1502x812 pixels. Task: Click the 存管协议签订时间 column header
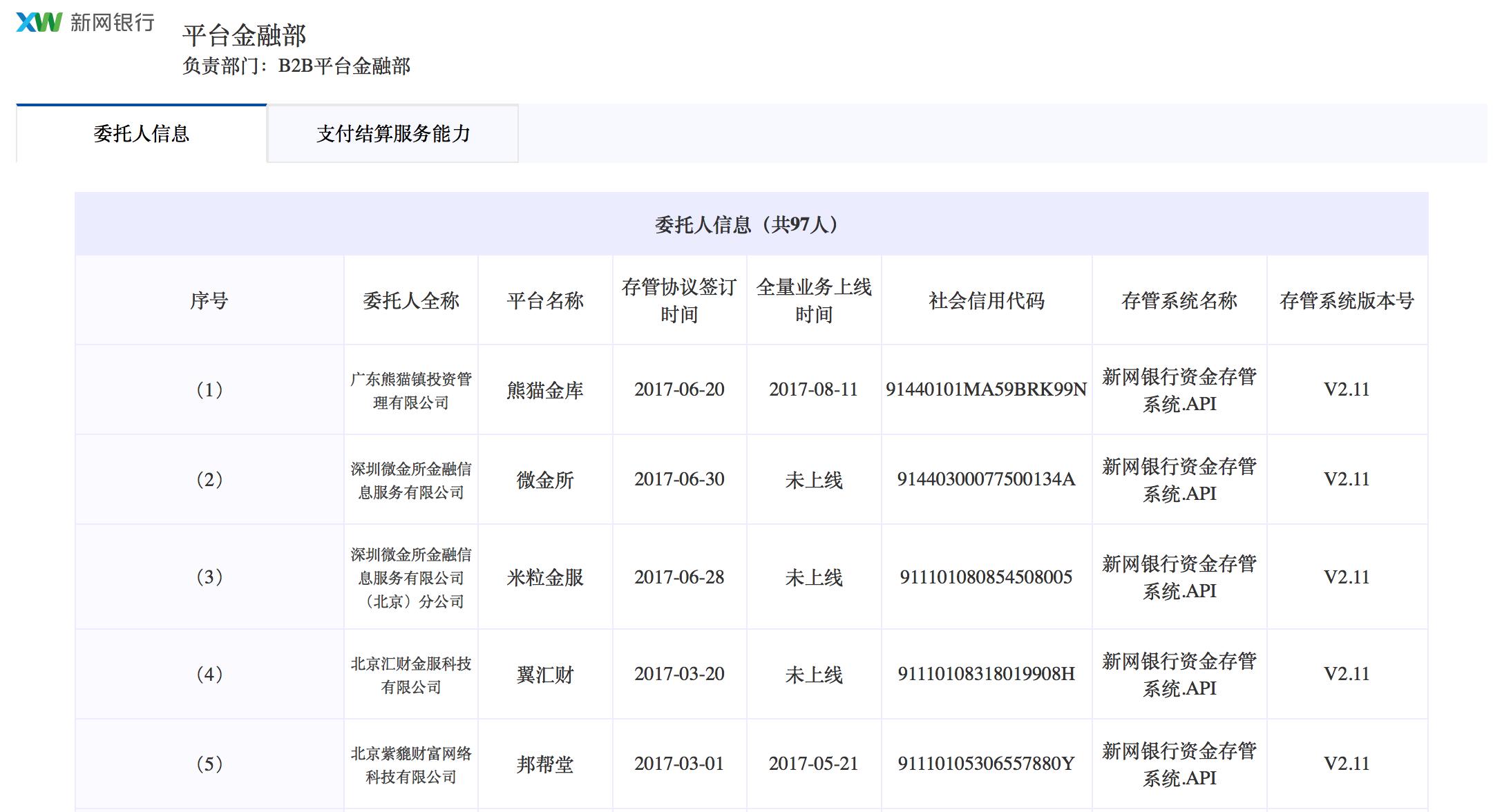coord(679,300)
